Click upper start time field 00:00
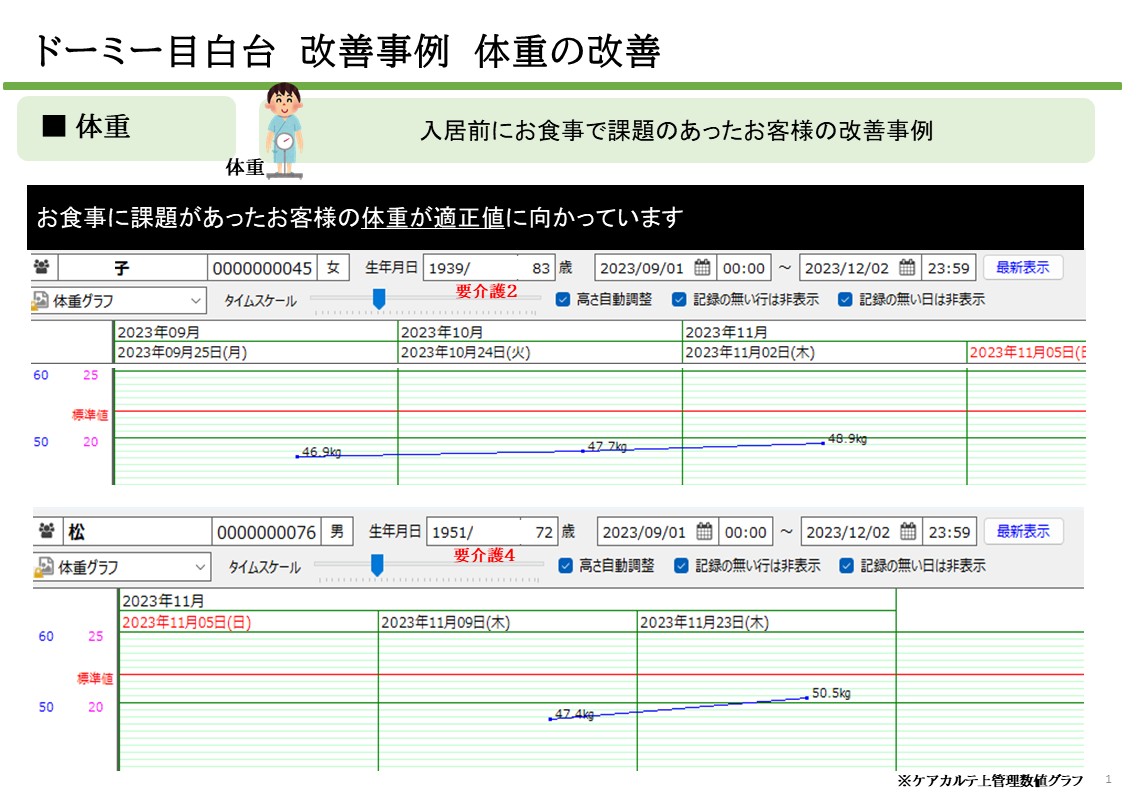This screenshot has width=1123, height=794. point(743,268)
